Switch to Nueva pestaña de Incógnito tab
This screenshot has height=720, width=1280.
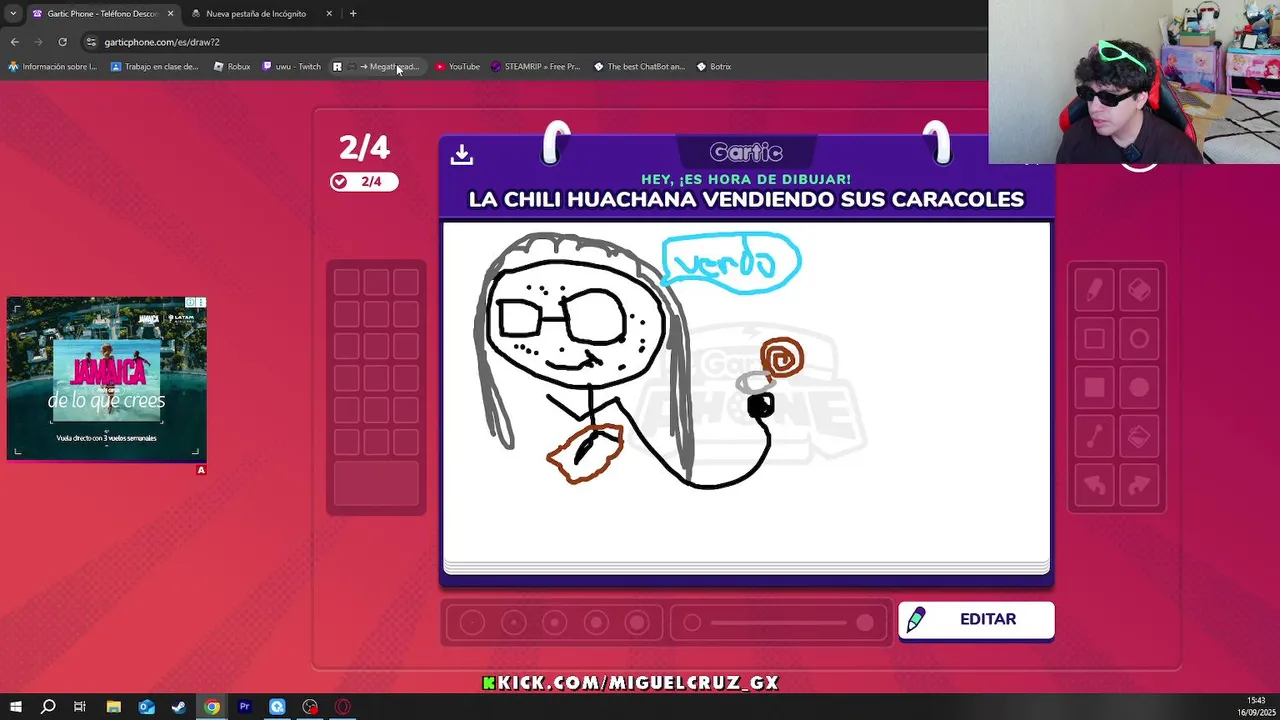point(256,14)
